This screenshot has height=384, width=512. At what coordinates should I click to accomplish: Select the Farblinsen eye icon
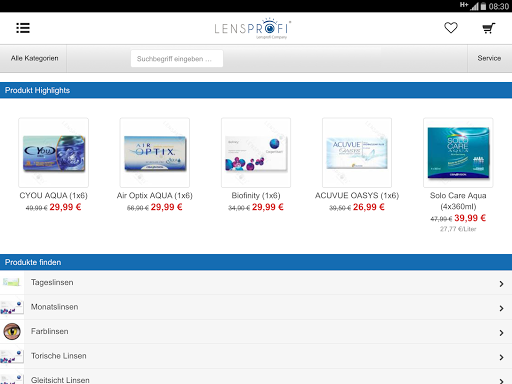pyautogui.click(x=12, y=331)
